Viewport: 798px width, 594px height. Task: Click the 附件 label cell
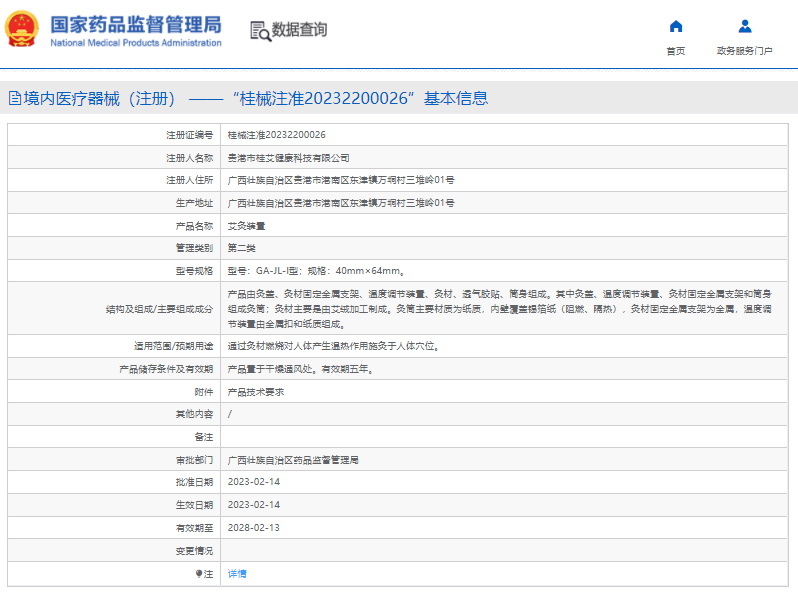point(114,392)
